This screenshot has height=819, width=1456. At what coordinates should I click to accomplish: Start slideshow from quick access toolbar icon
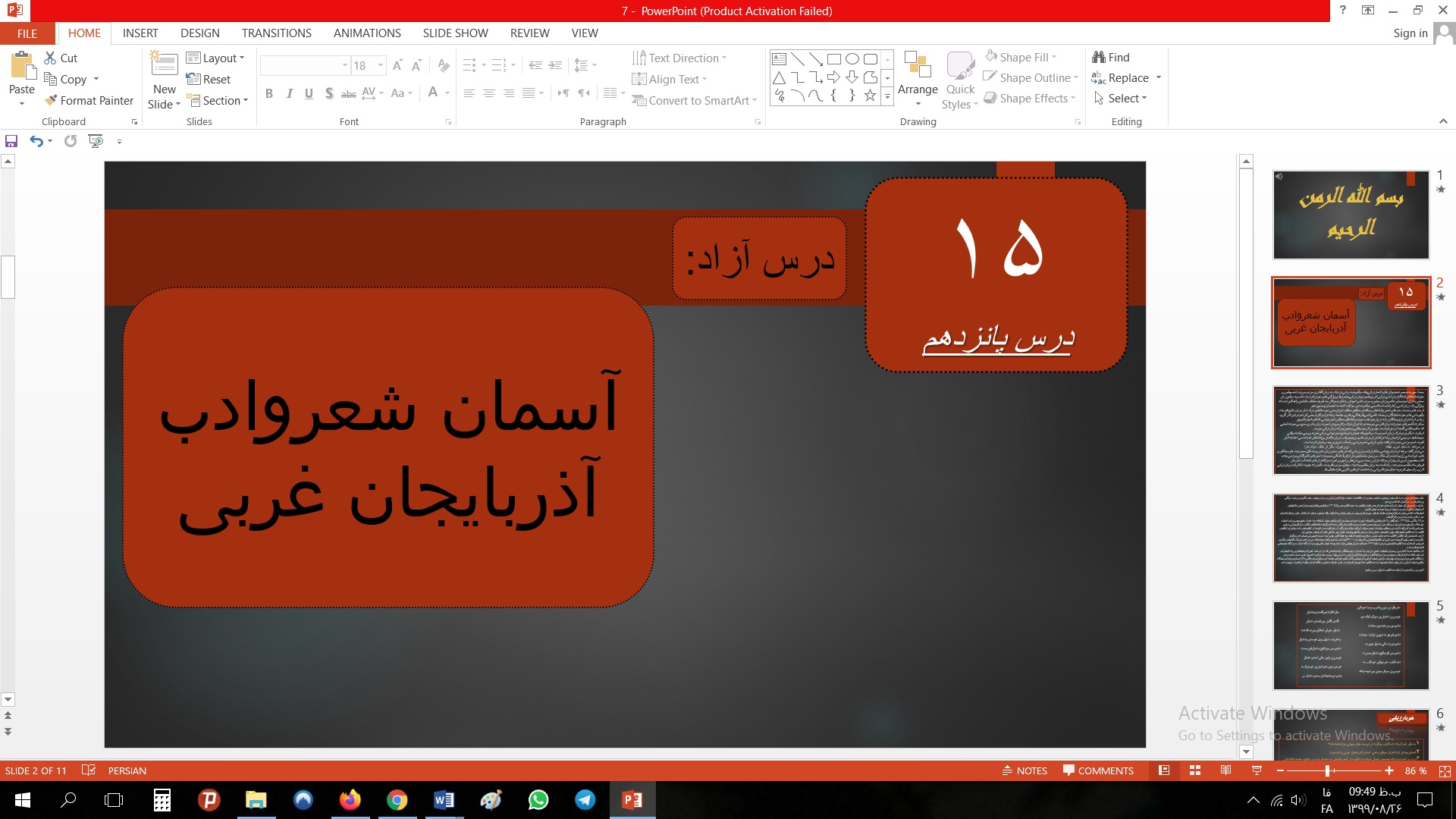coord(96,141)
